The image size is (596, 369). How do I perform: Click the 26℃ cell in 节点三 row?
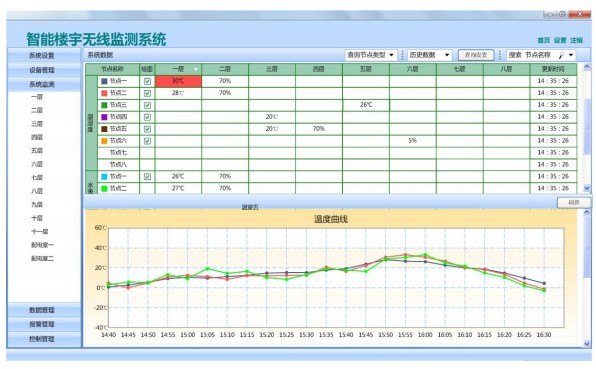point(366,105)
